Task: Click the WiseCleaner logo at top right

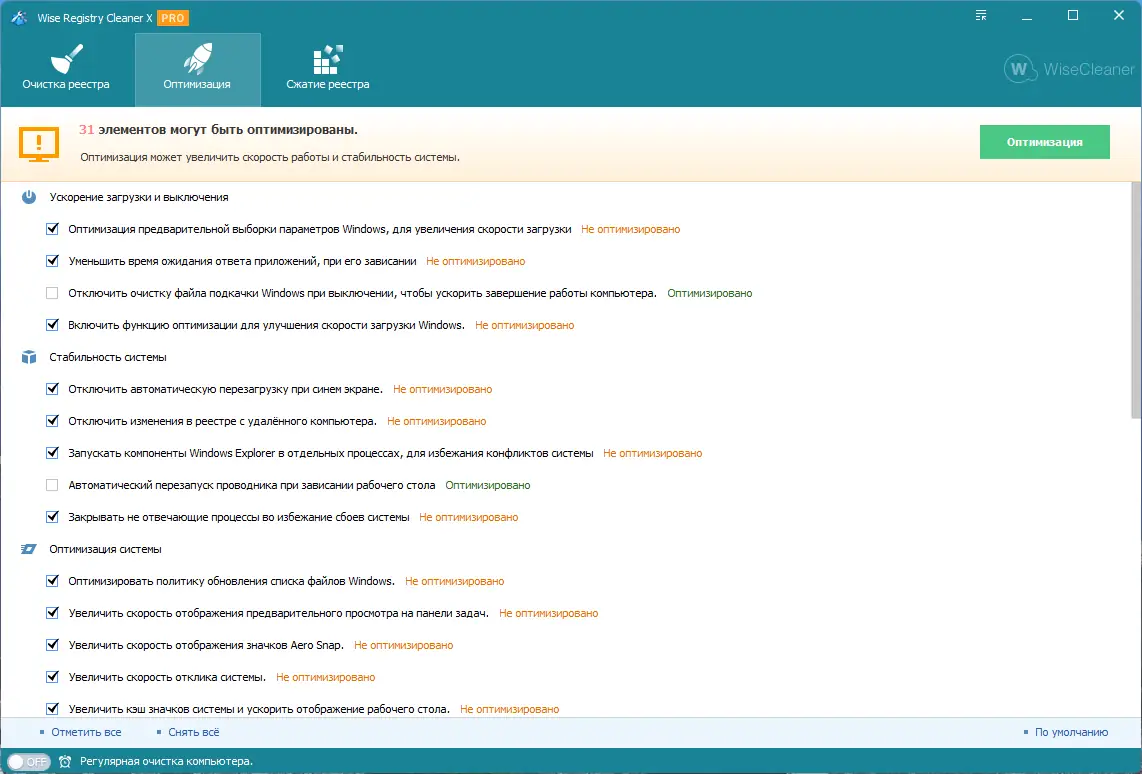Action: (x=1068, y=70)
